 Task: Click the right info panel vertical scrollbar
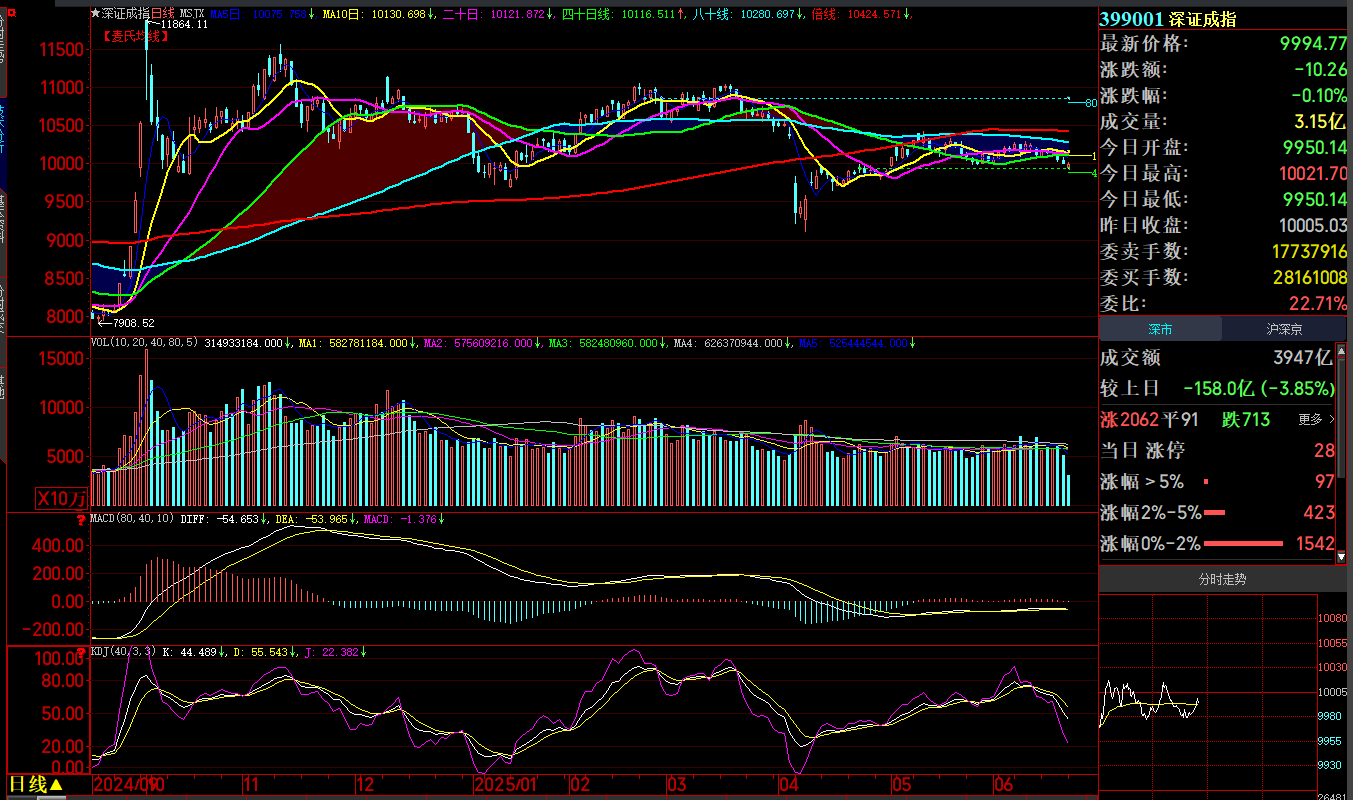[1341, 453]
